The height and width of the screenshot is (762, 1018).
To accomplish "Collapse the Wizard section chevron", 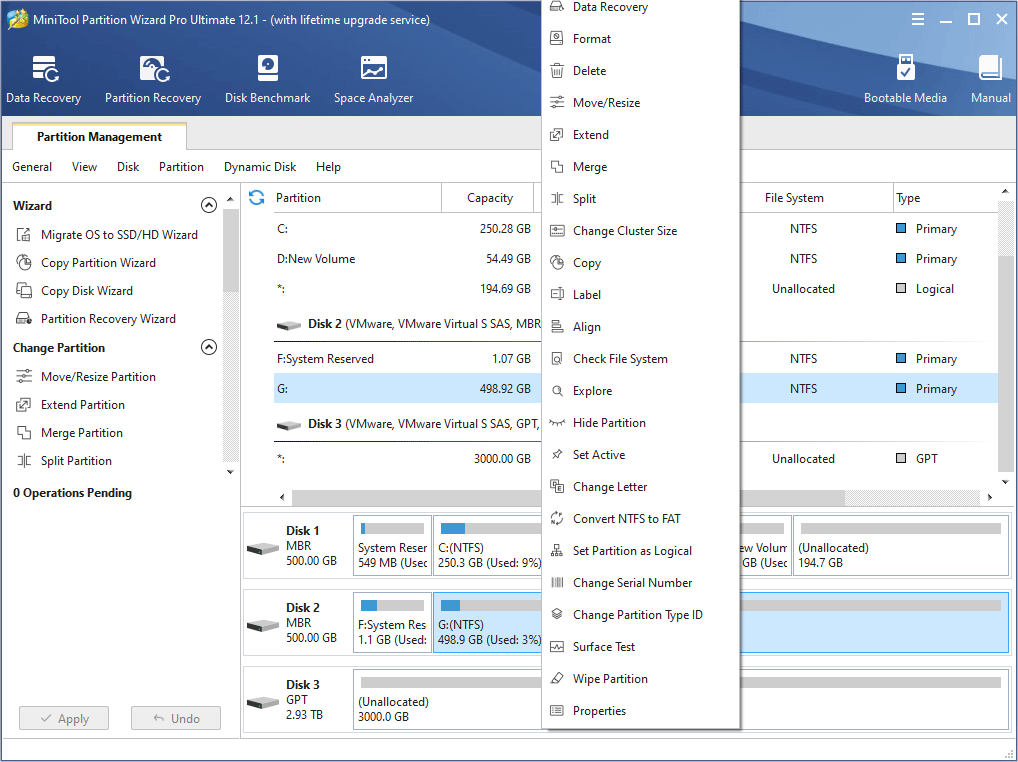I will pos(208,205).
